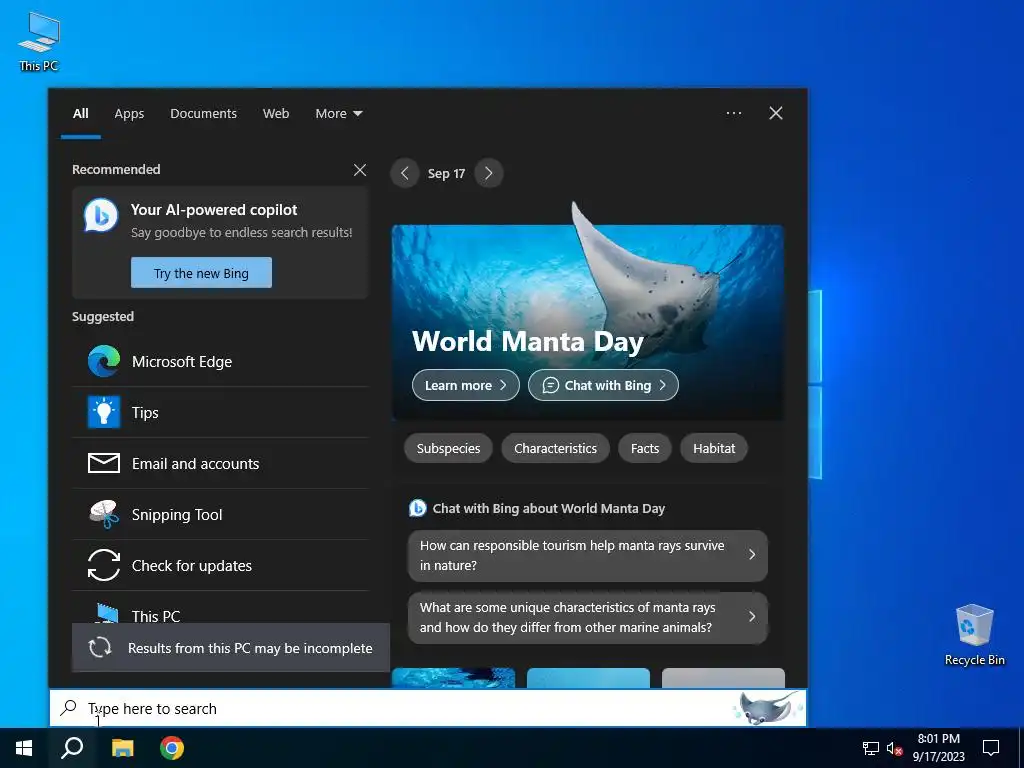1024x768 pixels.
Task: Click Results from this PC may be incomplete
Action: pyautogui.click(x=231, y=648)
